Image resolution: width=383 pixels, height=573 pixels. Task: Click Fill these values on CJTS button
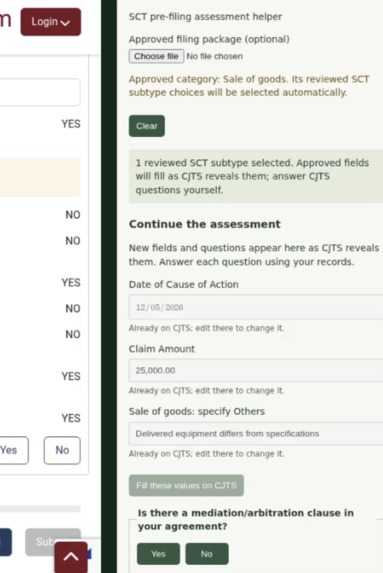(186, 485)
